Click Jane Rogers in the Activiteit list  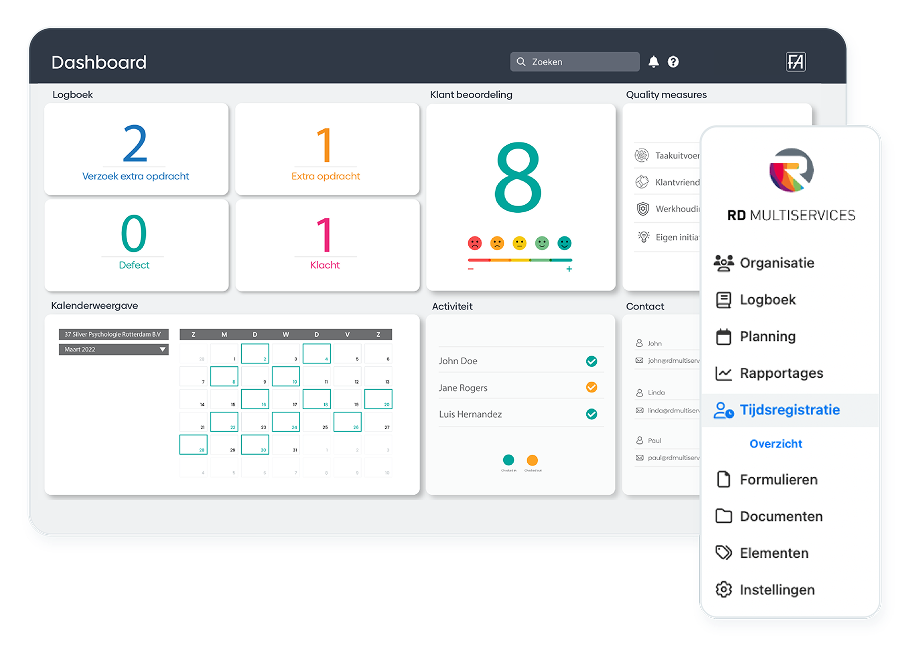(x=463, y=388)
